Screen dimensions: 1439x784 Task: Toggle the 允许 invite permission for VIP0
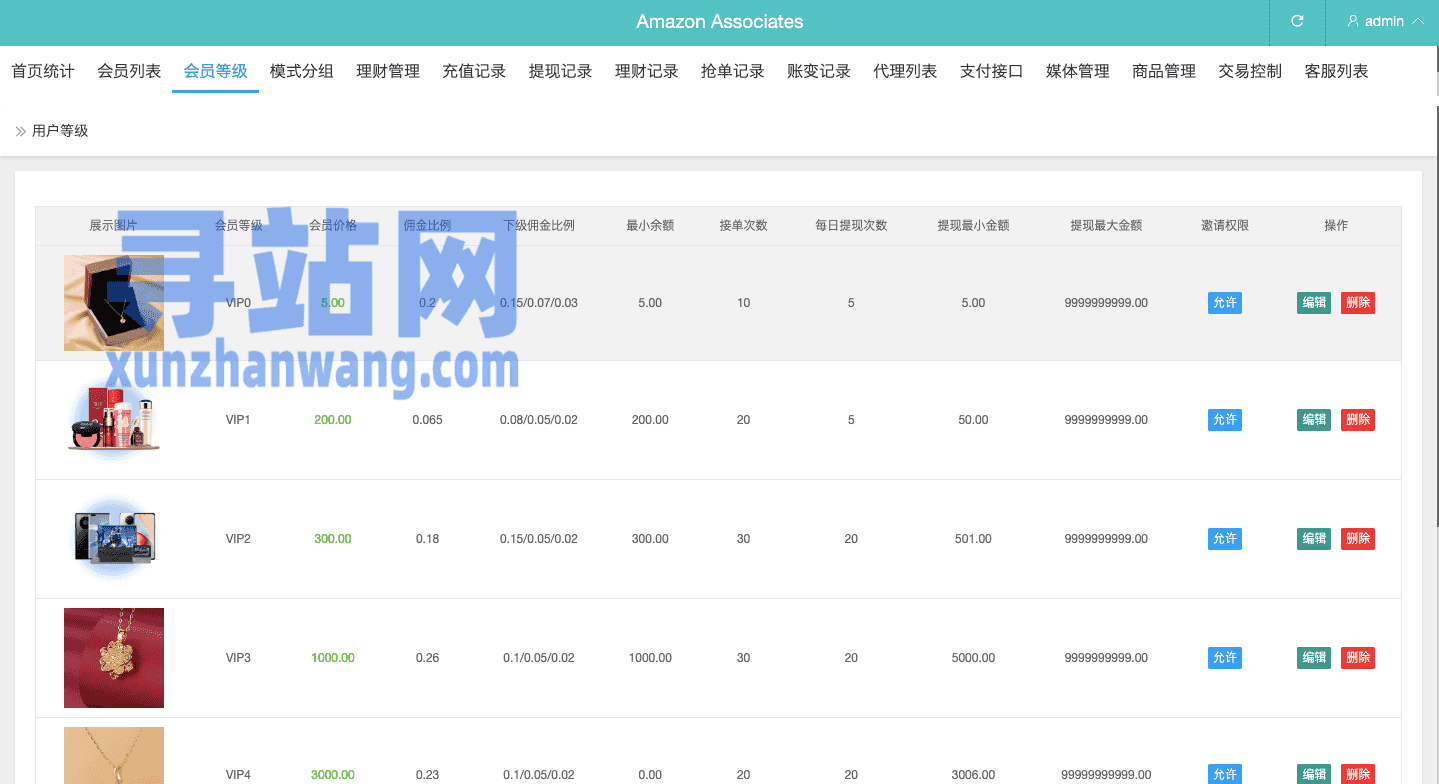[x=1224, y=303]
